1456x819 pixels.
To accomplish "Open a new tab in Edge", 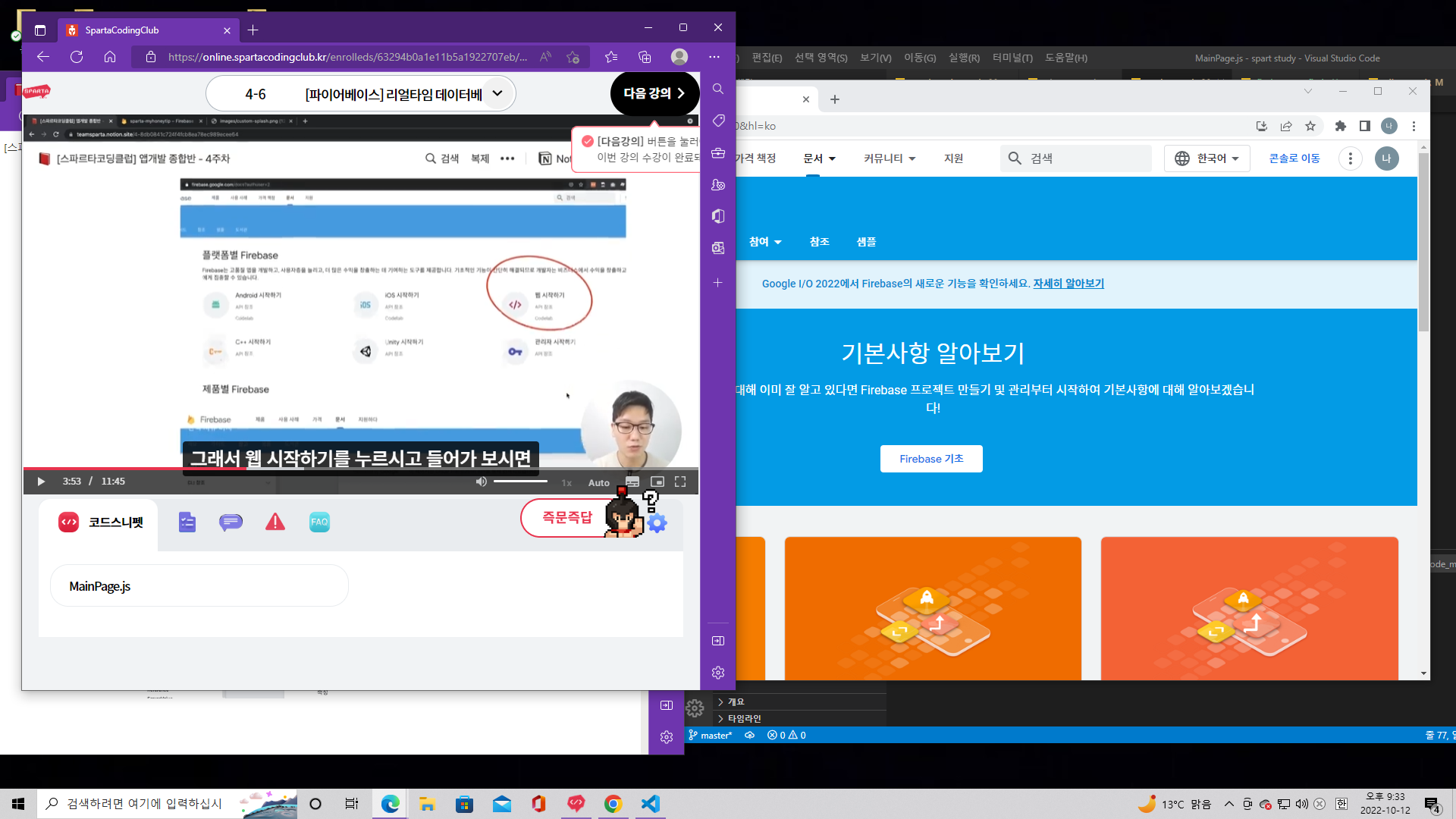I will tap(253, 30).
